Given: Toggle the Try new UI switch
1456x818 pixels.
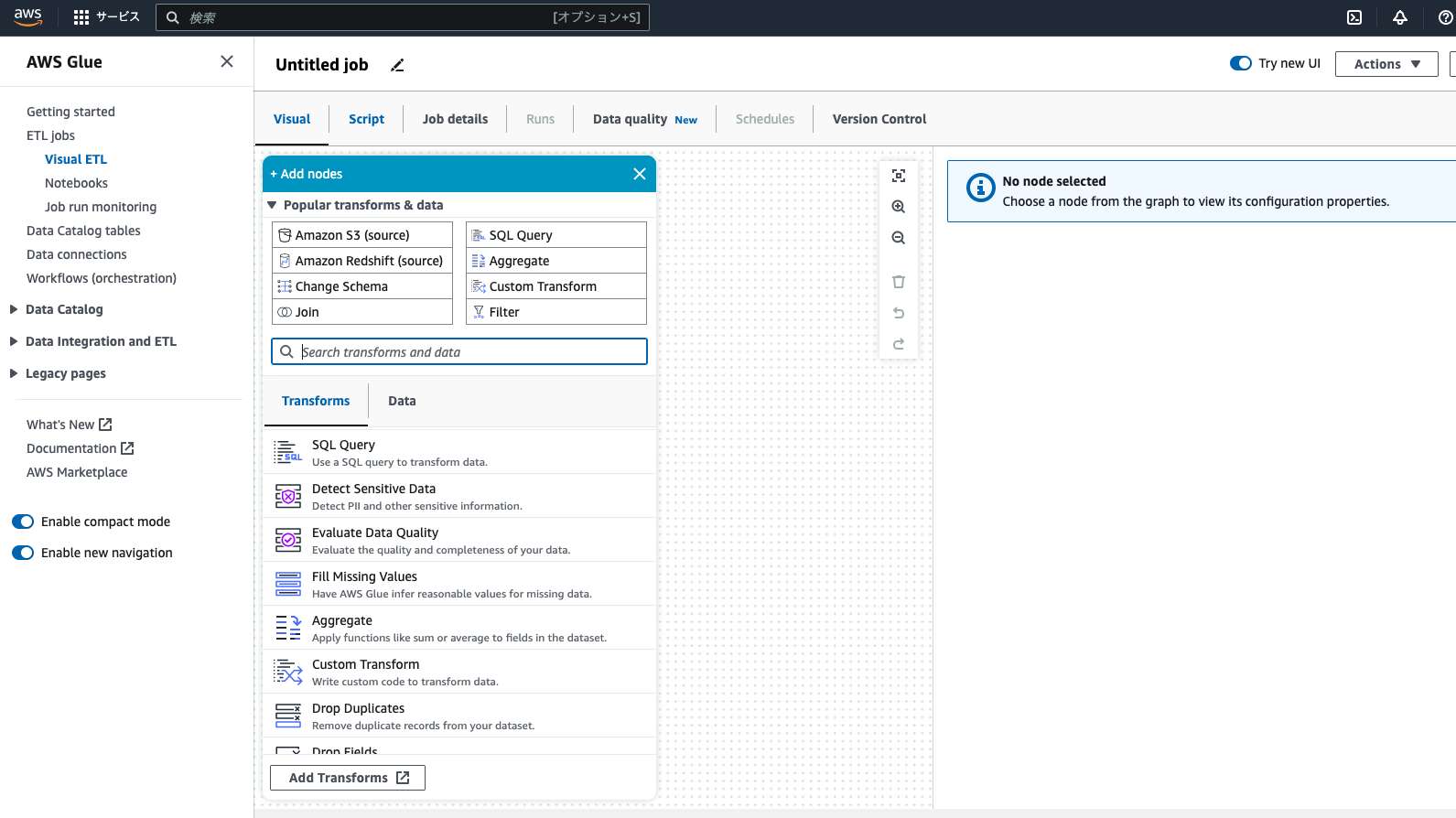Looking at the screenshot, I should coord(1241,63).
